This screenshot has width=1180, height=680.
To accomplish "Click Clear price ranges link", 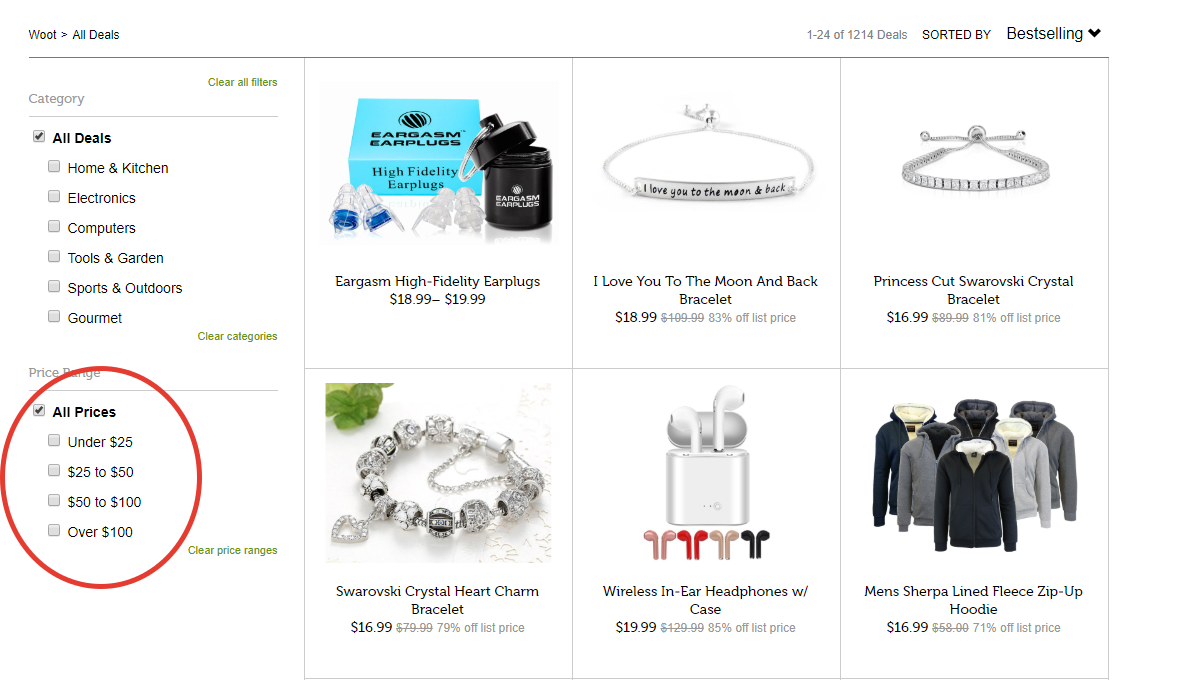I will [x=233, y=551].
